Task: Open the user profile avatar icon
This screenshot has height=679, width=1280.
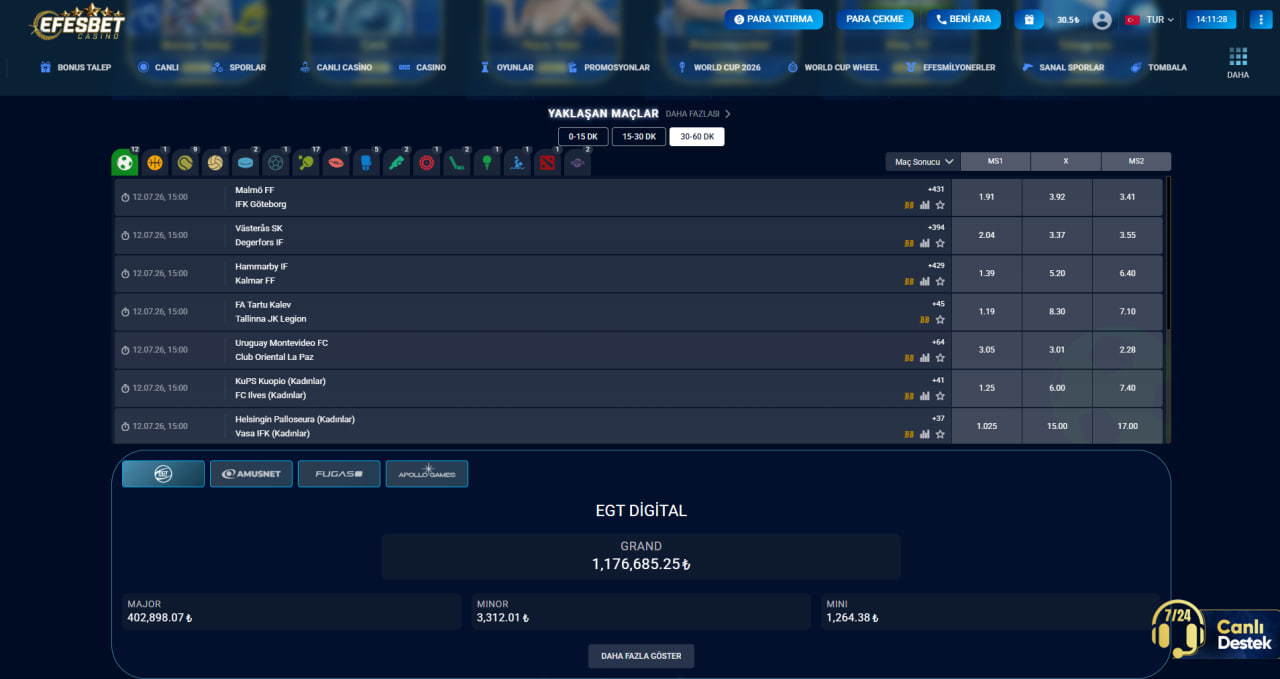Action: click(x=1102, y=19)
